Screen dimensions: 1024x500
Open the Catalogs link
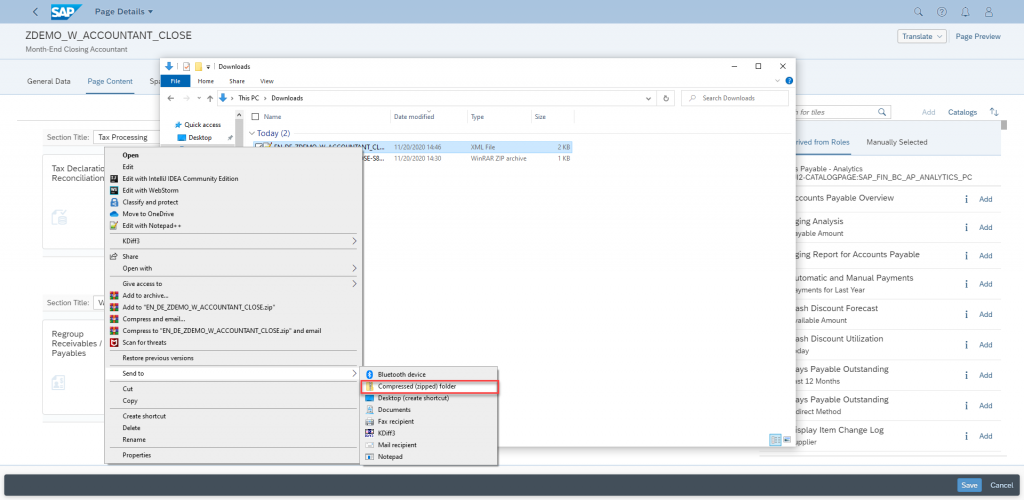click(x=963, y=112)
